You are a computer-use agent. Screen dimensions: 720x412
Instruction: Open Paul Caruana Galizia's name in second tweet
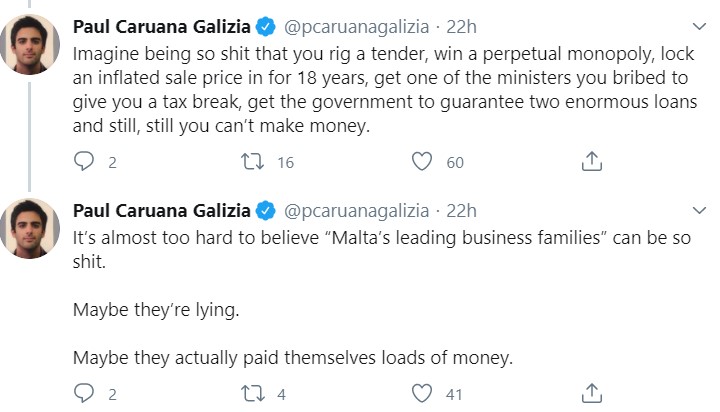(x=162, y=211)
